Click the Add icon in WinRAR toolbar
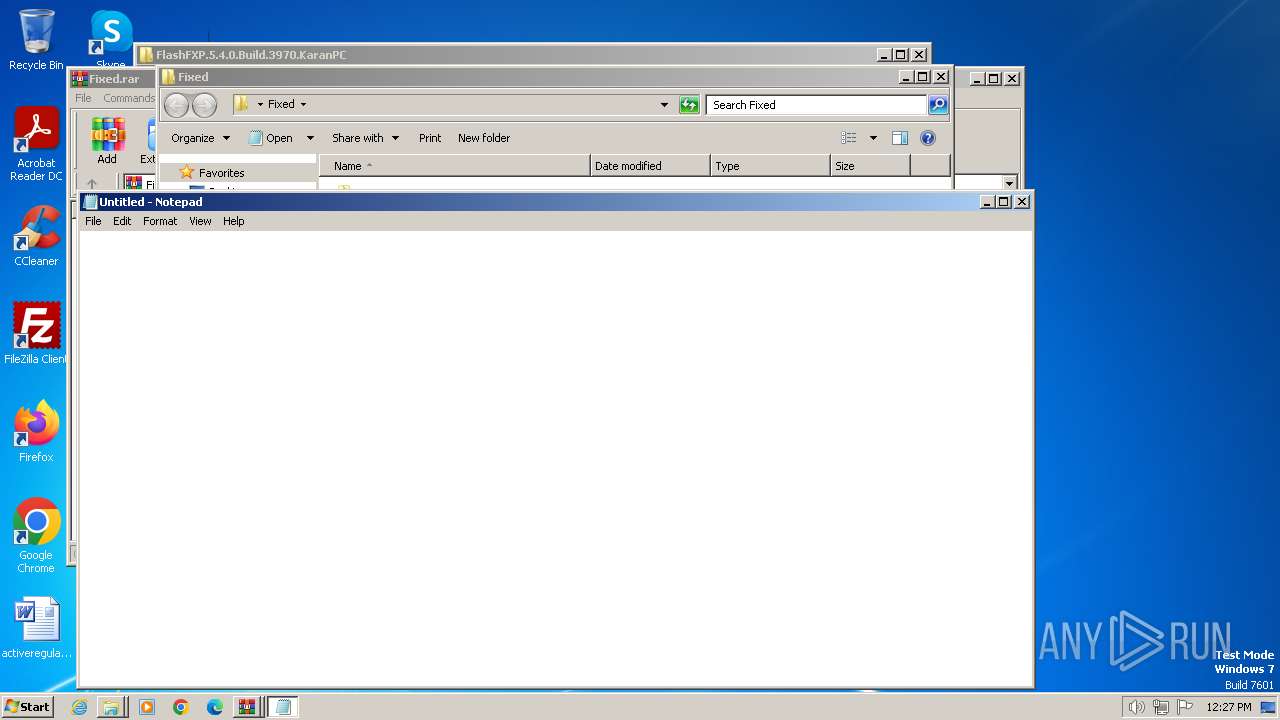This screenshot has height=720, width=1280. click(107, 141)
